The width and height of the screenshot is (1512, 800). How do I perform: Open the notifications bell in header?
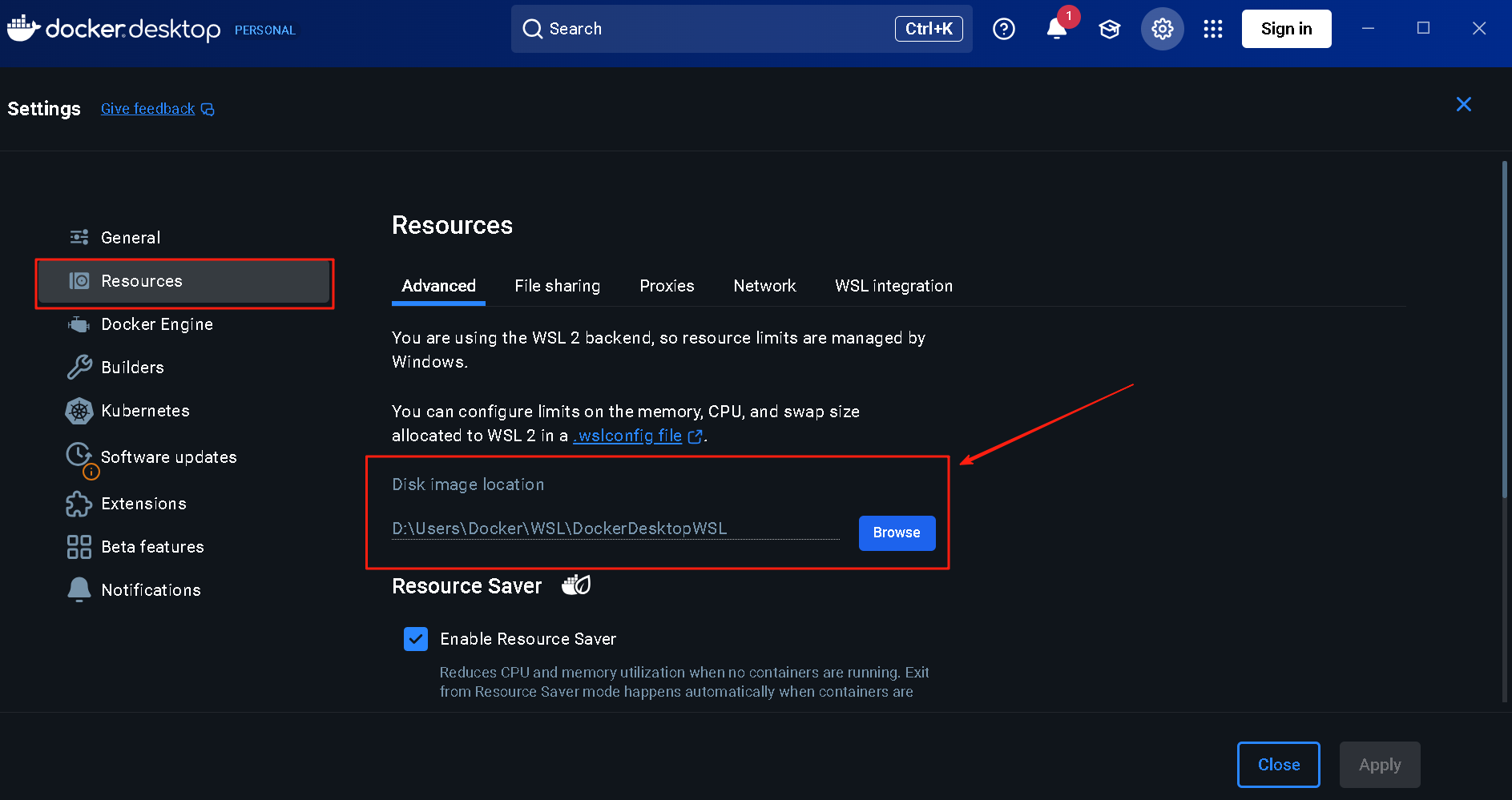point(1057,29)
